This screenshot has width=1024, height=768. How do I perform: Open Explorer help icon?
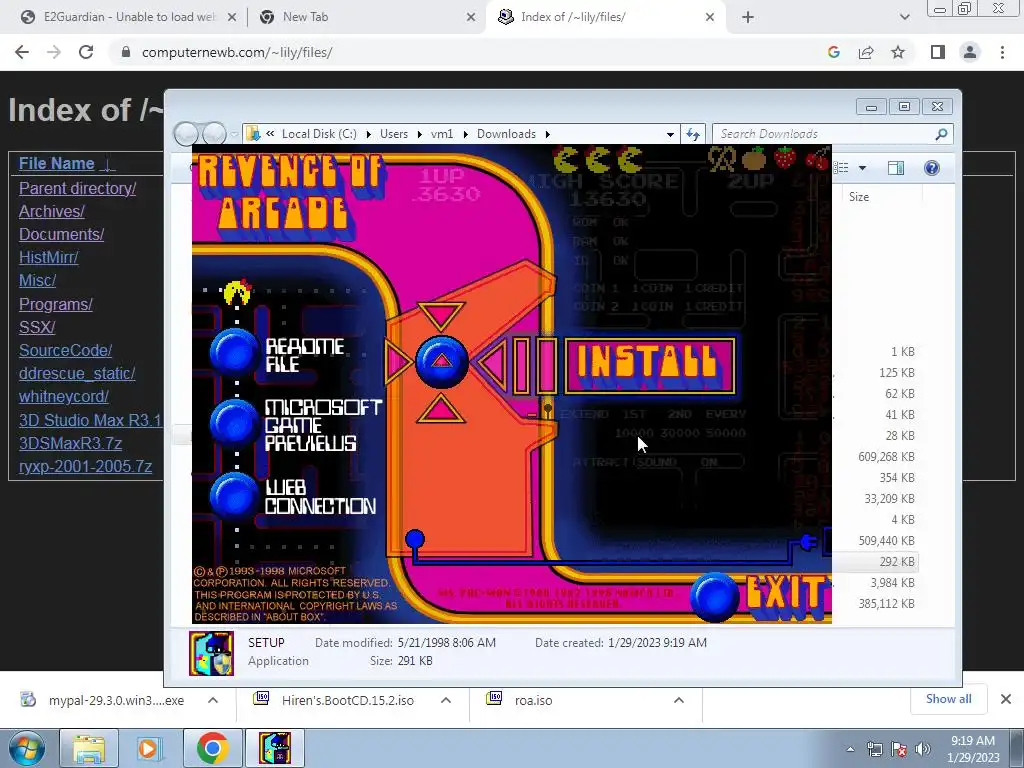pos(932,168)
